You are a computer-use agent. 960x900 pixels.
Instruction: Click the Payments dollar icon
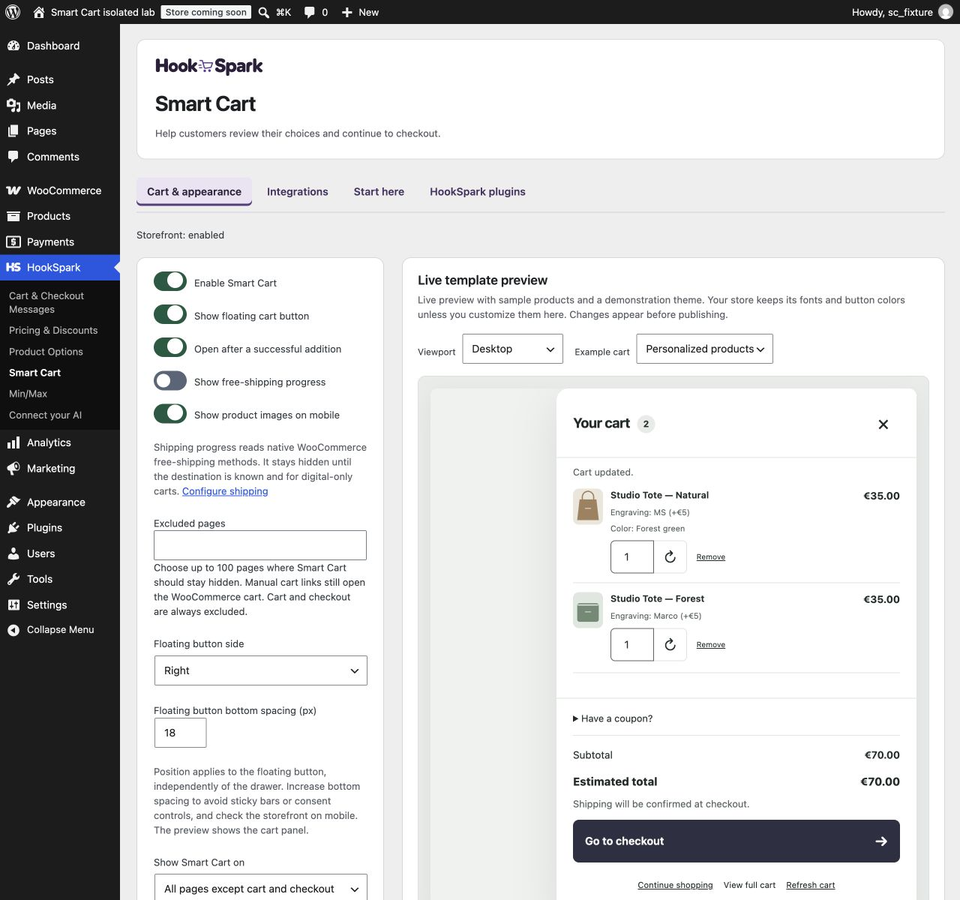click(13, 242)
